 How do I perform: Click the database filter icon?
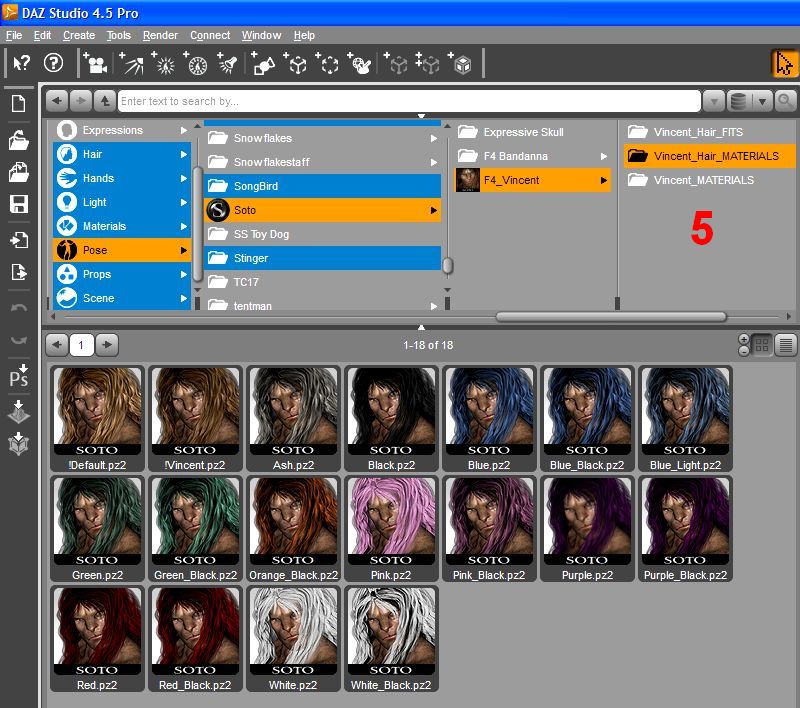point(738,101)
